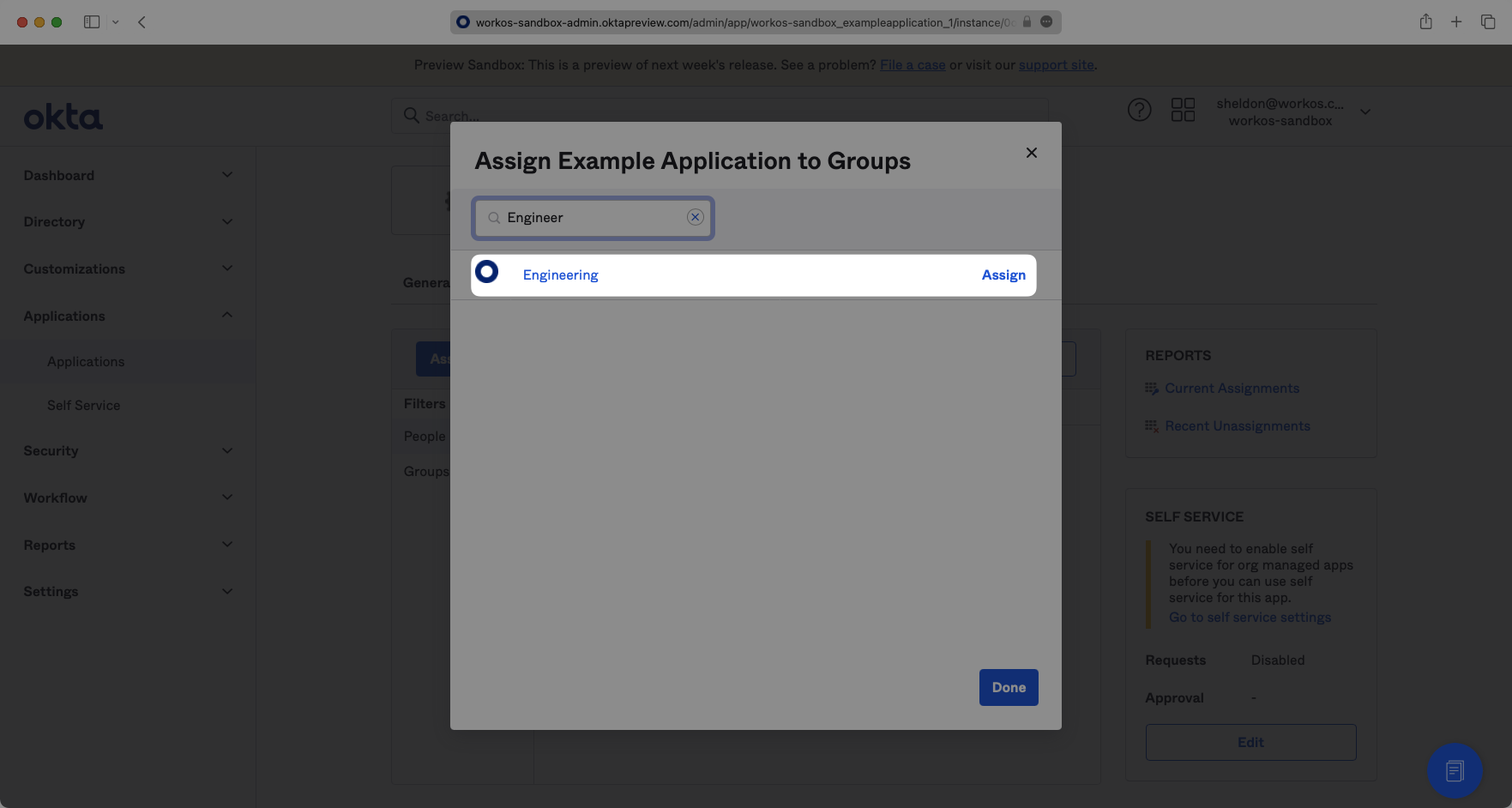Open the help question mark icon

(1139, 110)
